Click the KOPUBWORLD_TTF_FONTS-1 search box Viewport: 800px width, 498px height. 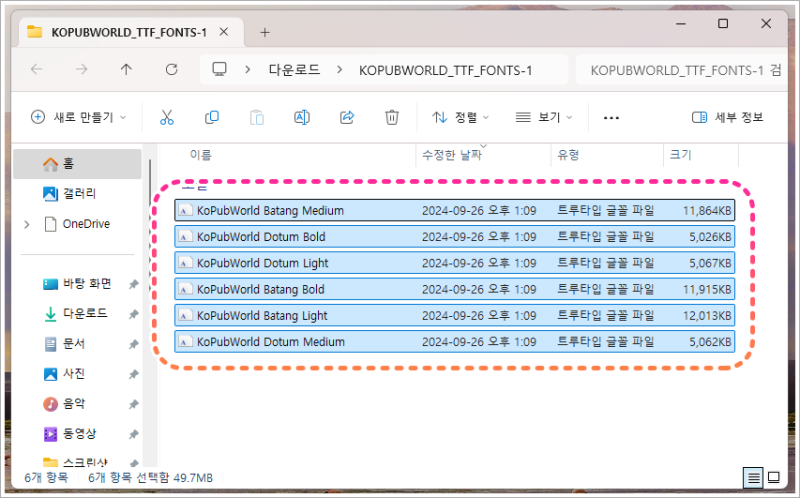coord(682,70)
